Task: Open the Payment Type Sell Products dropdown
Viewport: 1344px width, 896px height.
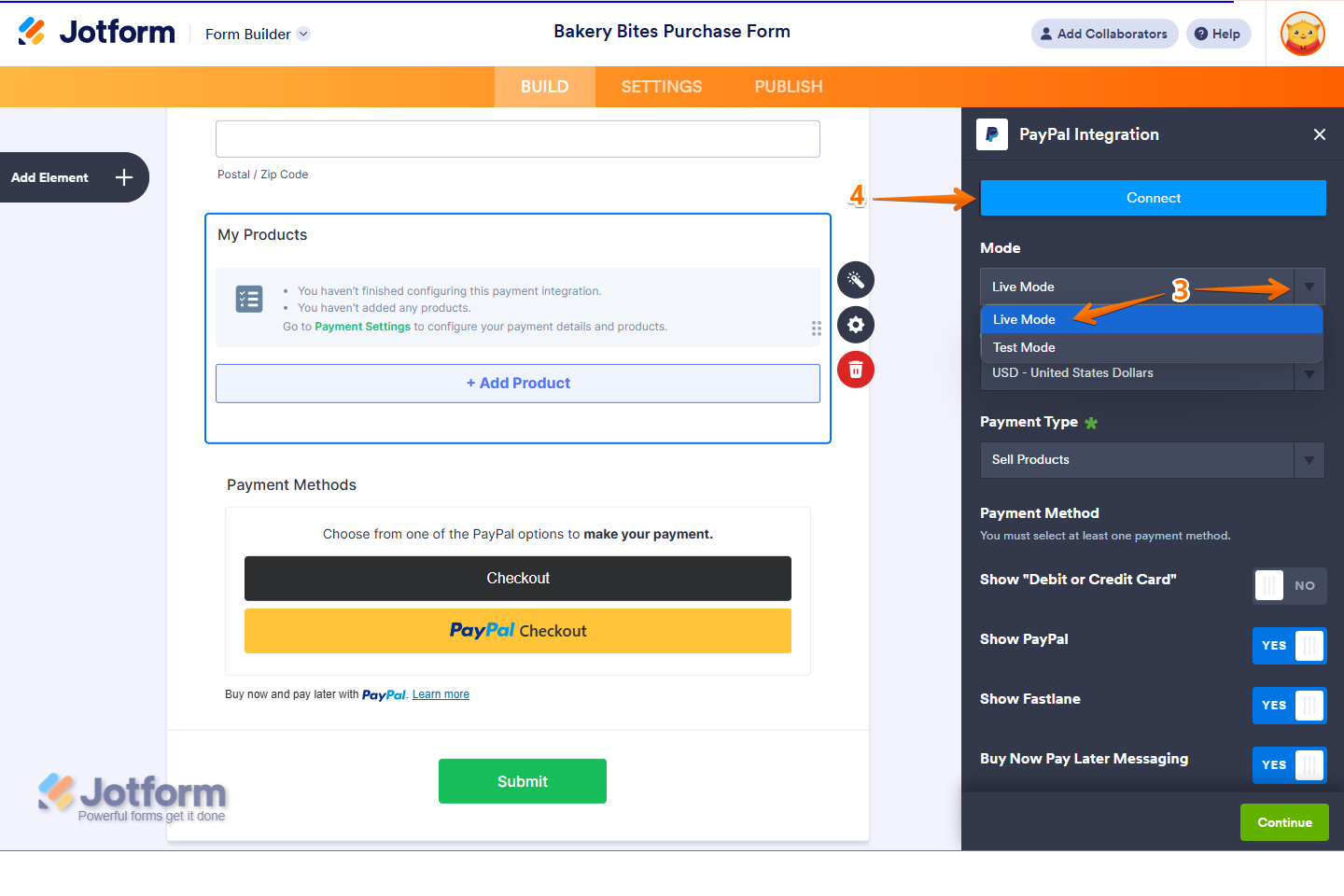Action: click(1153, 460)
